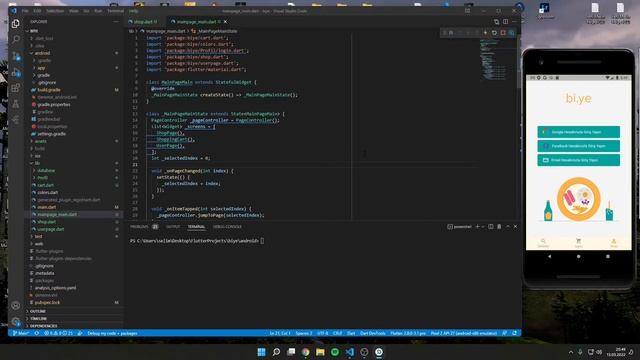Tap the profile tab icon in emulator app

pyautogui.click(x=613, y=242)
